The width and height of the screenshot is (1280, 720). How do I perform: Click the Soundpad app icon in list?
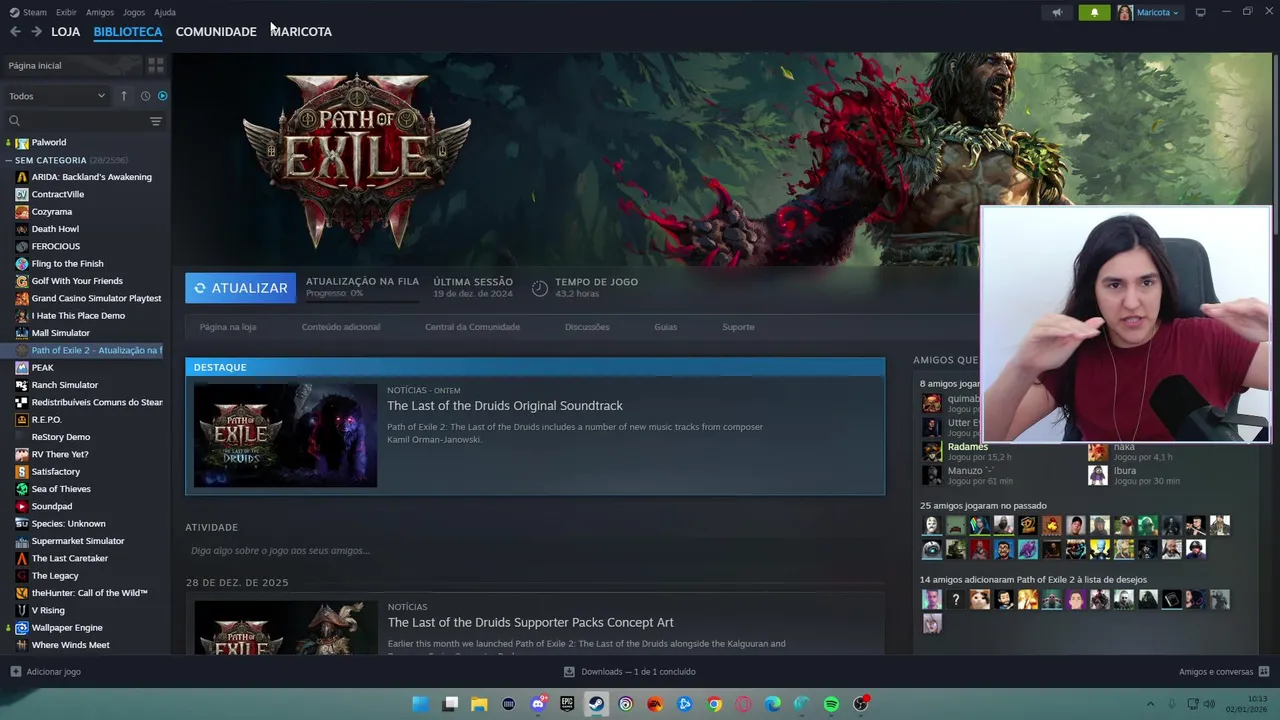pyautogui.click(x=22, y=506)
